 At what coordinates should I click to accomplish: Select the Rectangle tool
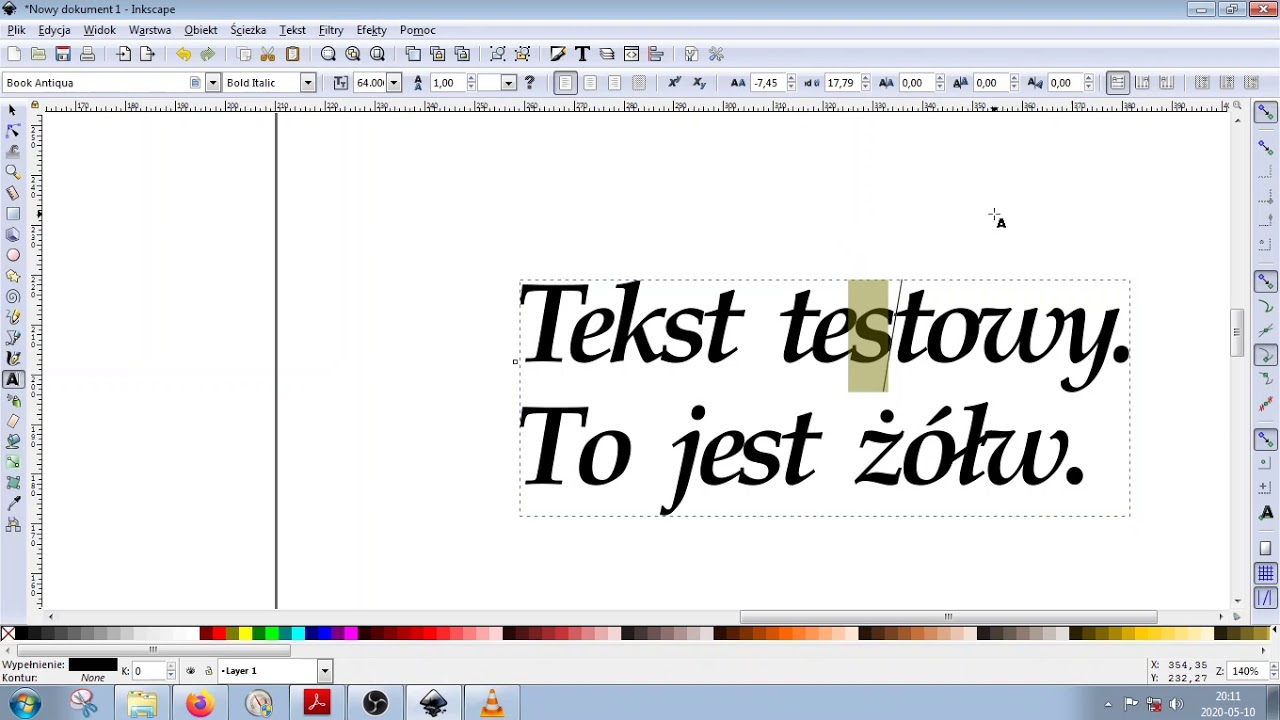point(13,213)
